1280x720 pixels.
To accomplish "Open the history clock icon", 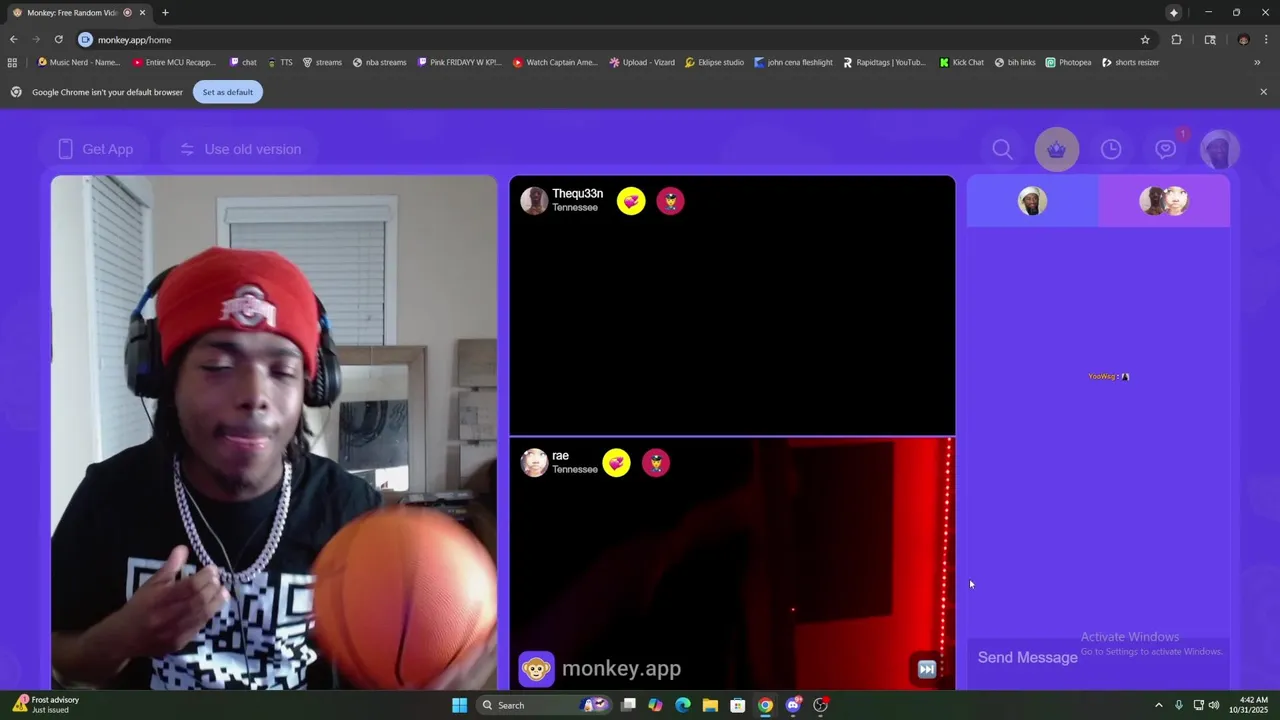I will [x=1111, y=149].
